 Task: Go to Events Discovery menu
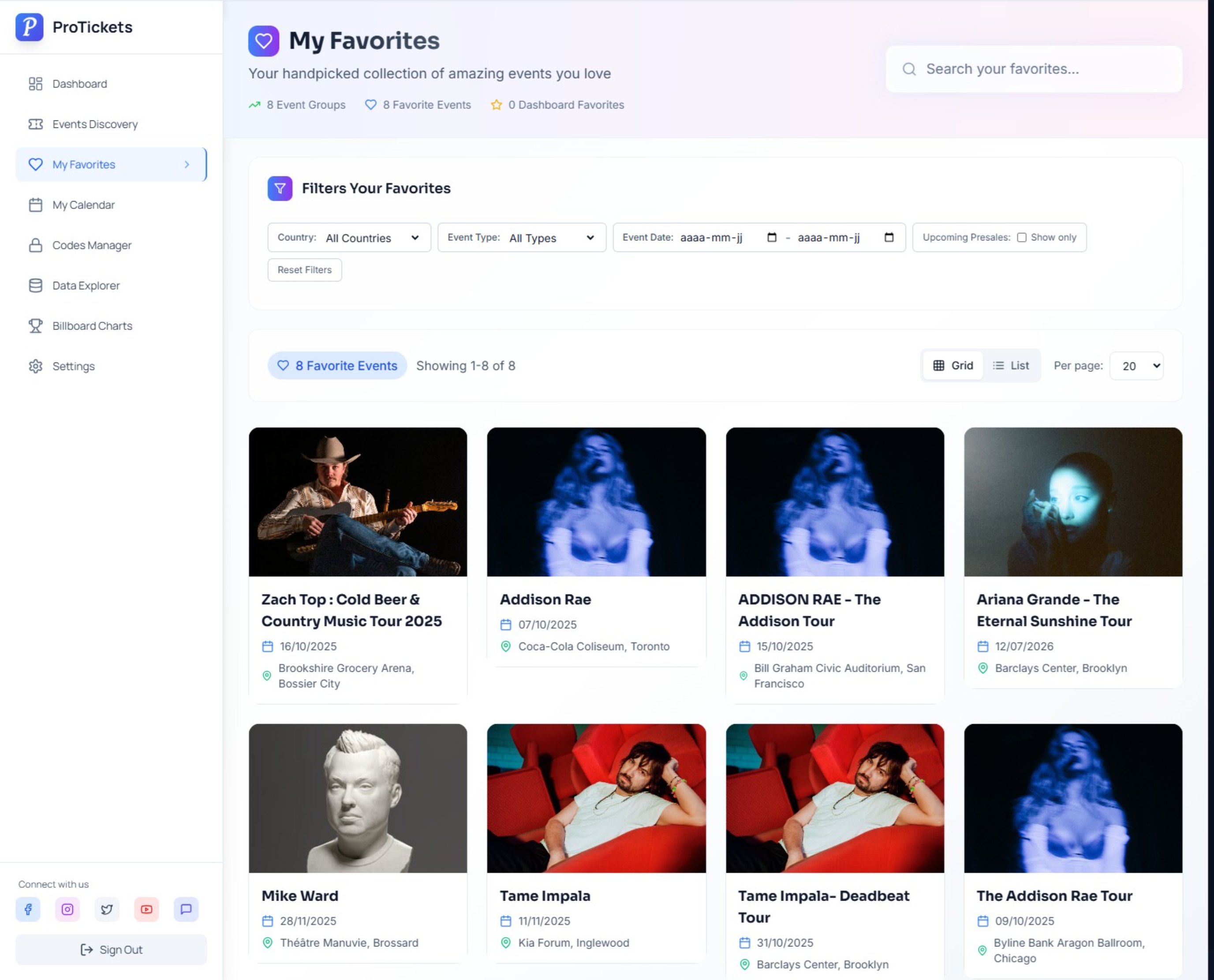[x=95, y=124]
